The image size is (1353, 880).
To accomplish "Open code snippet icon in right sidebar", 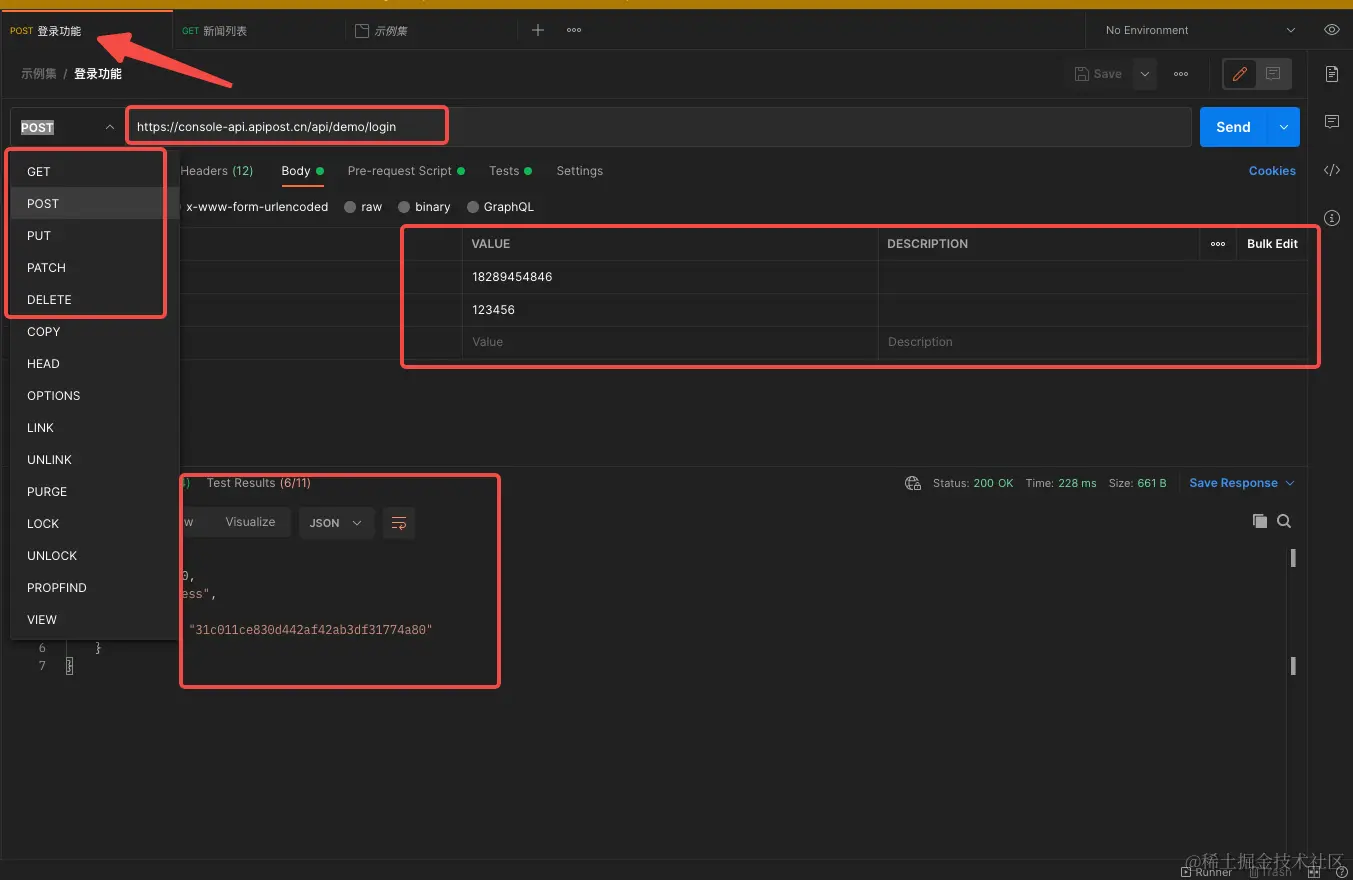I will coord(1331,170).
